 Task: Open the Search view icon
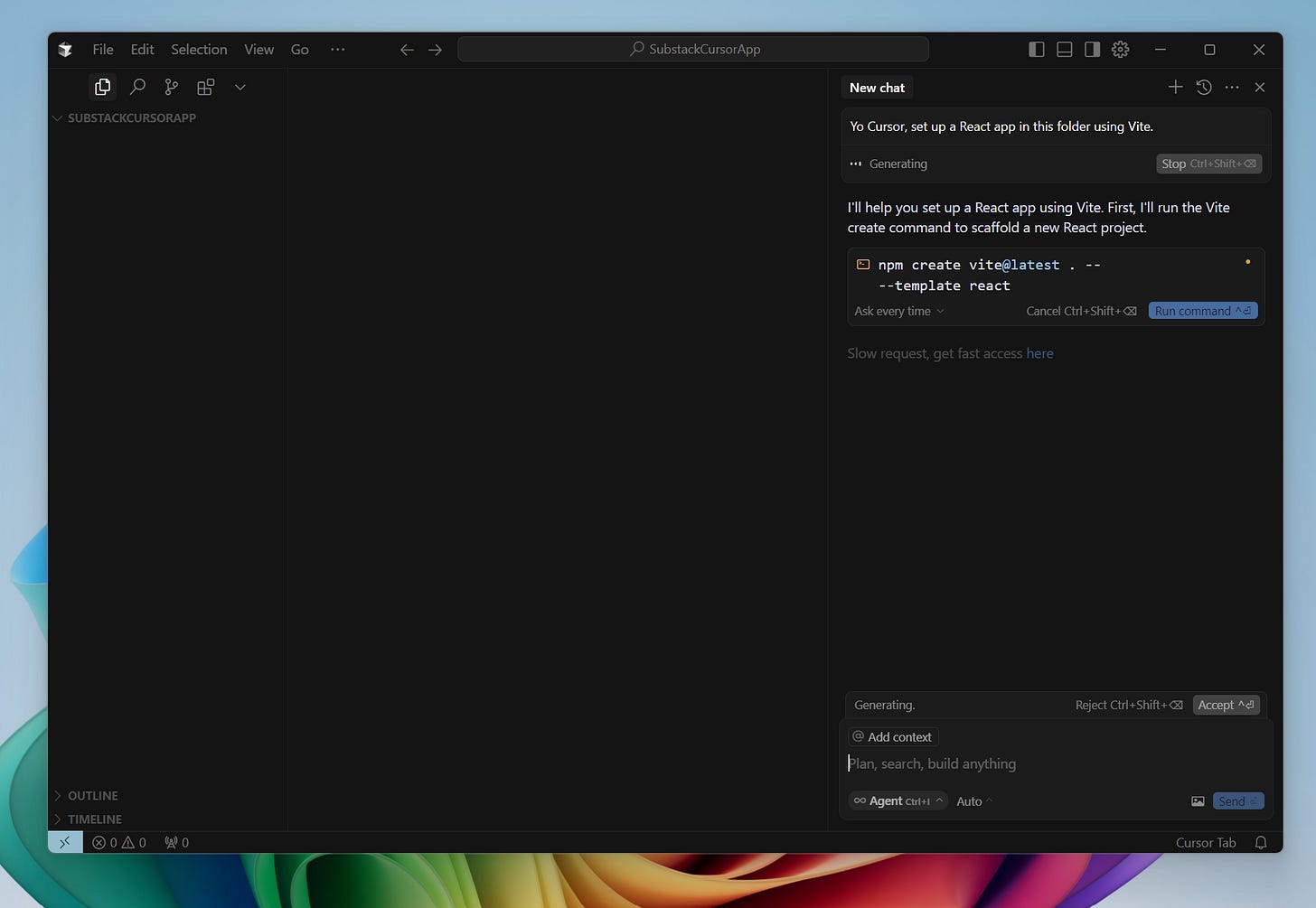(x=137, y=87)
